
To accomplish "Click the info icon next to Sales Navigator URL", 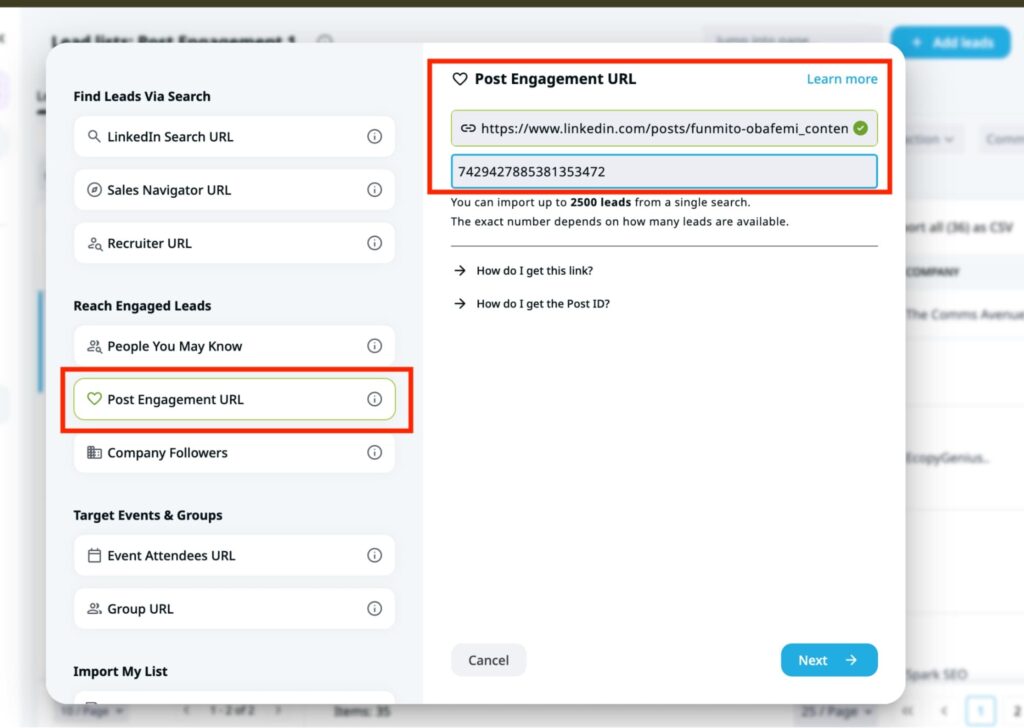I will 374,190.
